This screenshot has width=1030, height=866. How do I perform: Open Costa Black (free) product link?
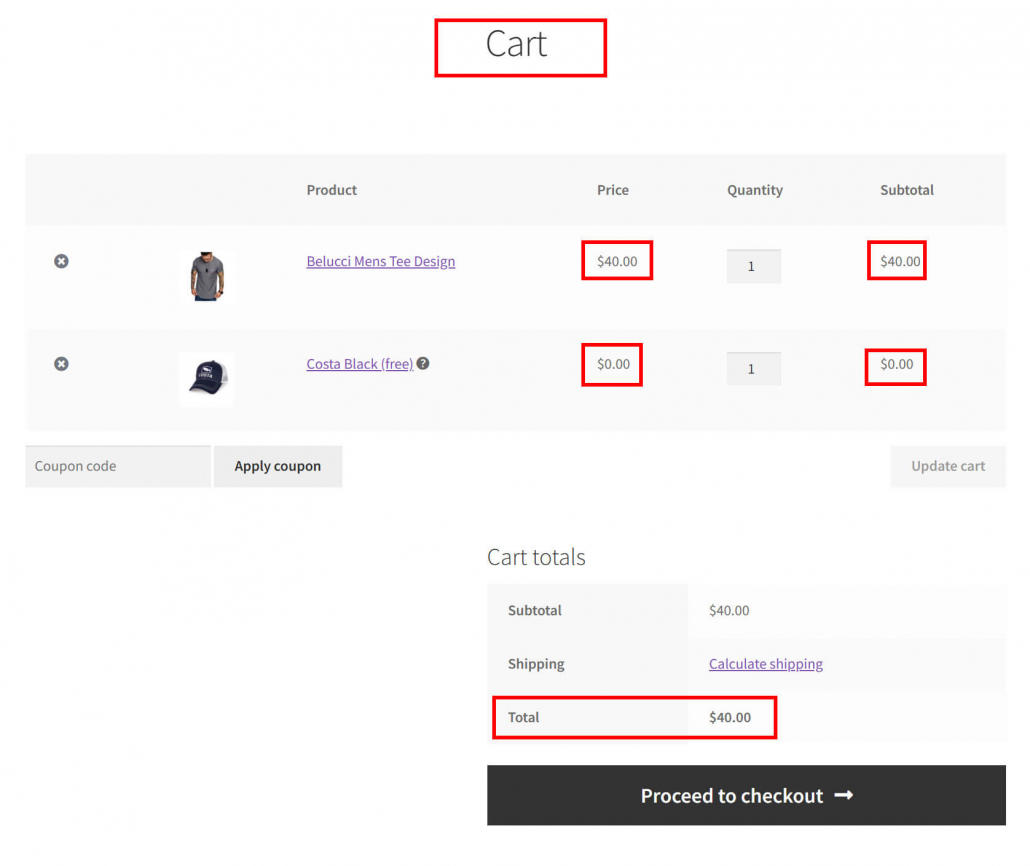(x=359, y=365)
